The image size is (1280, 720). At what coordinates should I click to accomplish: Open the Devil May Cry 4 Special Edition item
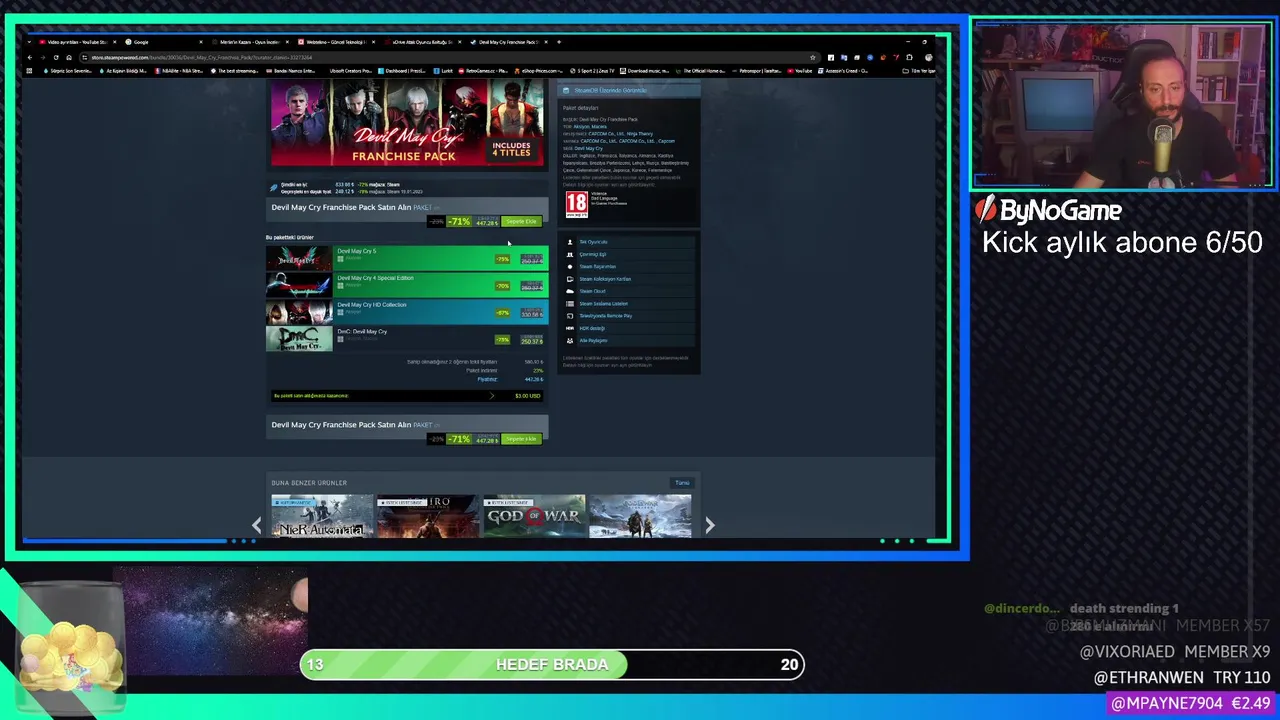coord(406,285)
